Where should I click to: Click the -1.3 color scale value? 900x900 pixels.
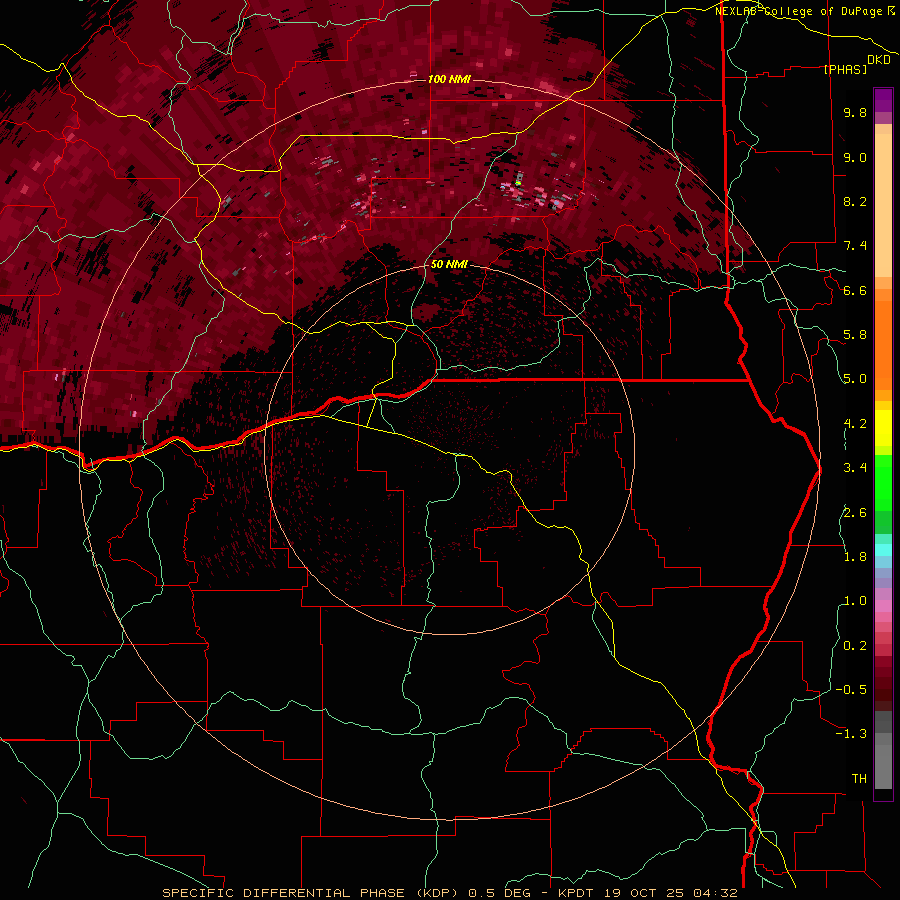click(x=851, y=734)
